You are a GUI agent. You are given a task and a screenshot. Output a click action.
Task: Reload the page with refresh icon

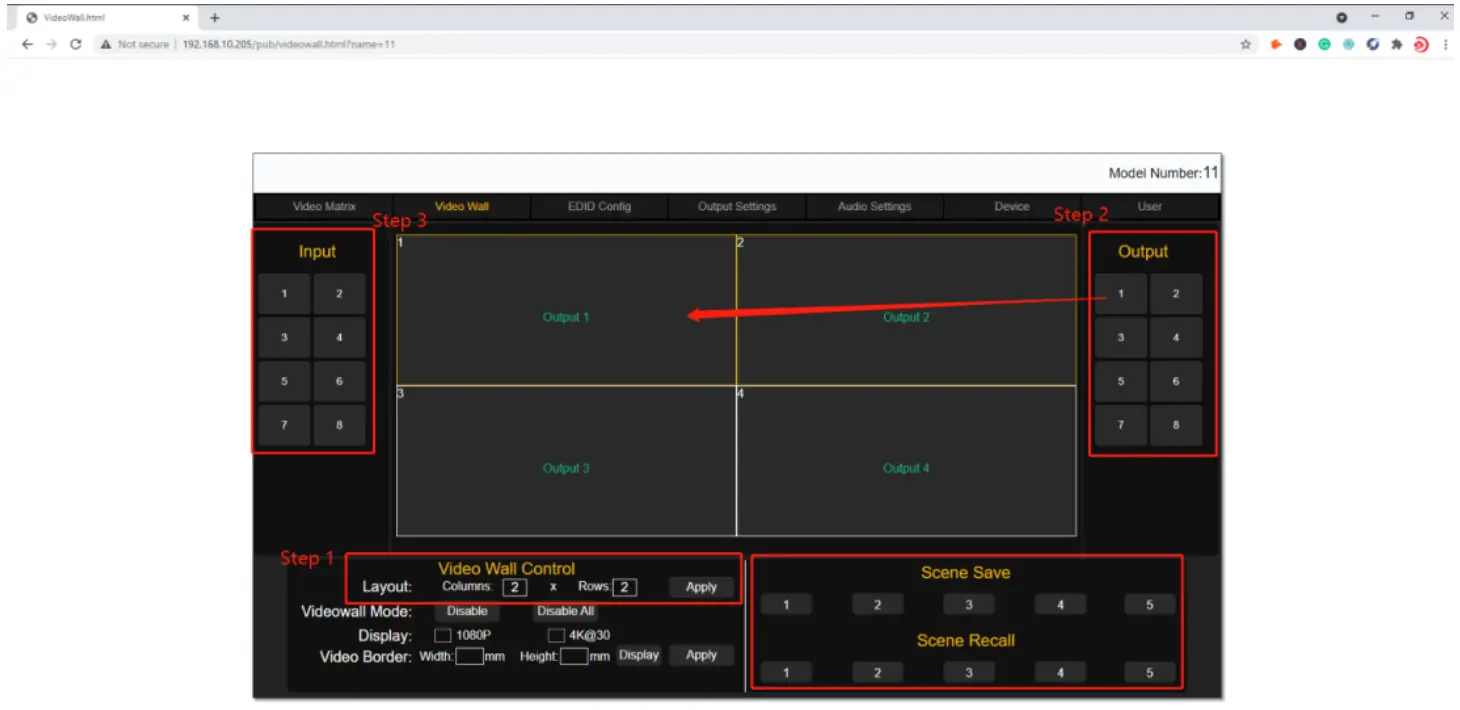[x=76, y=44]
